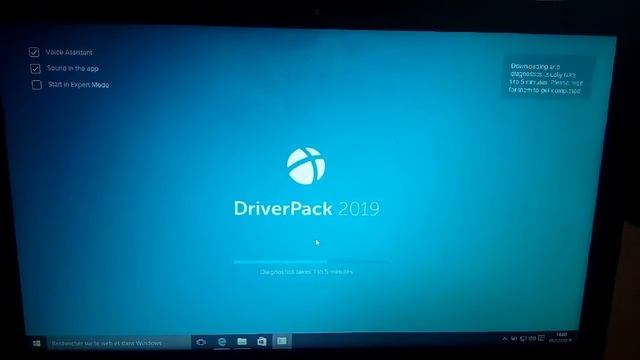Image resolution: width=640 pixels, height=360 pixels.
Task: Click the 'Rechercher sur le web' search box
Action: (x=118, y=343)
